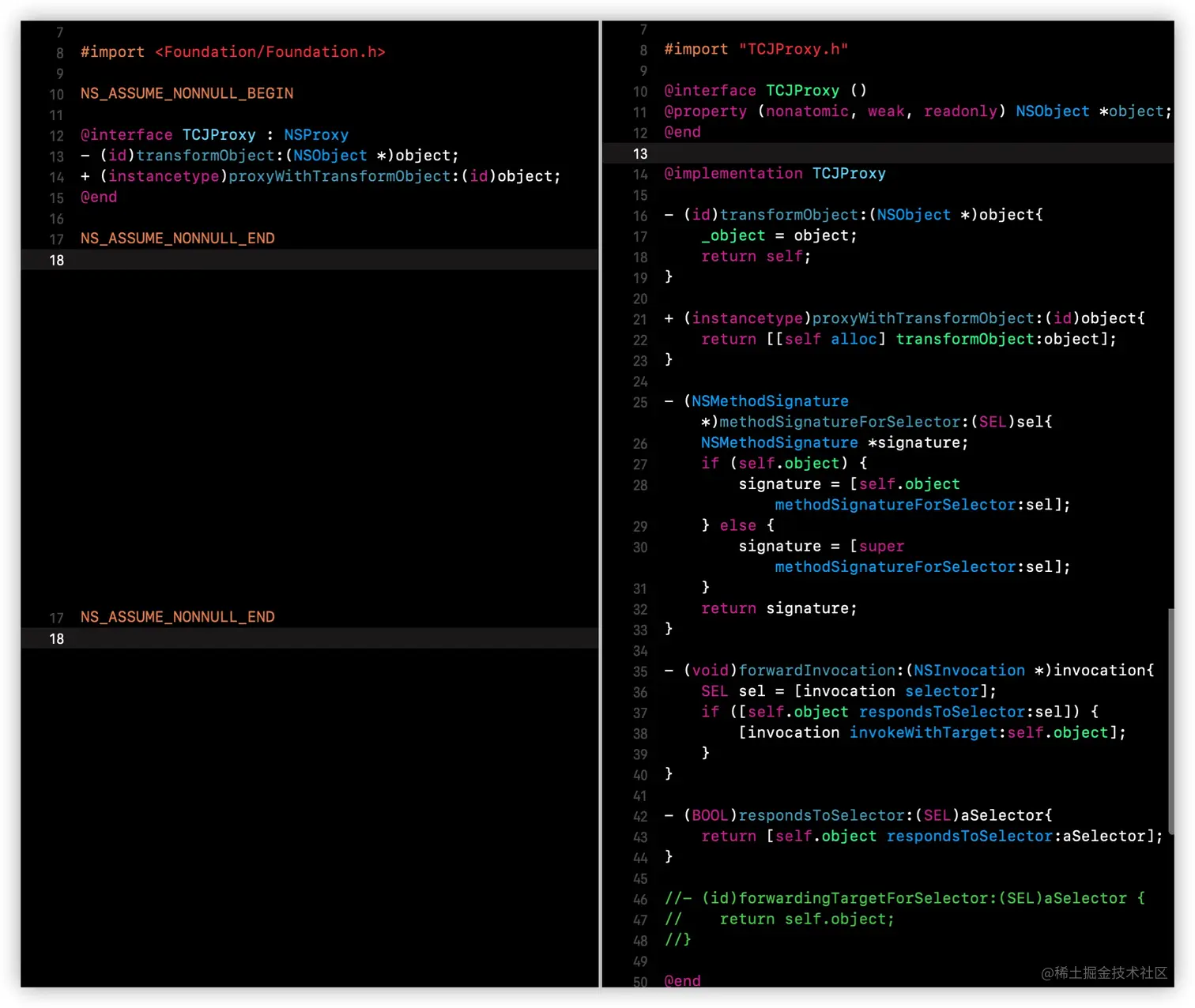Click the header declaration "- (id)transformObject:(NSObject *)object;"

(270, 156)
